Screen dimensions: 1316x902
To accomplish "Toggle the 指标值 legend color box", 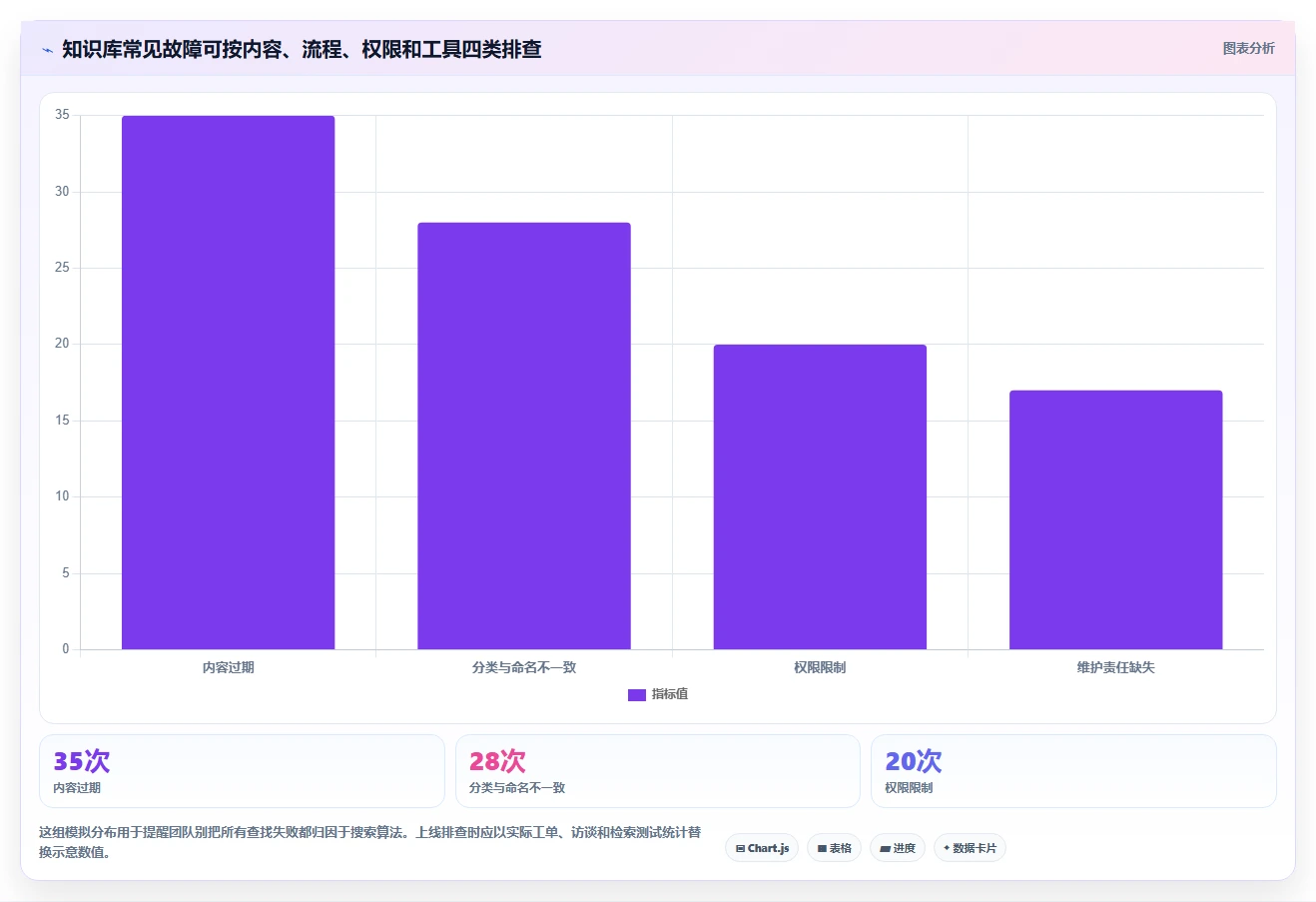I will pyautogui.click(x=637, y=695).
